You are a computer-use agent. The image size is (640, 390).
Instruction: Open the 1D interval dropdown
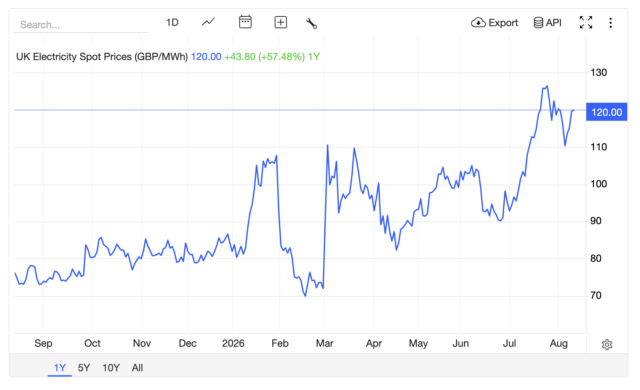[x=172, y=22]
